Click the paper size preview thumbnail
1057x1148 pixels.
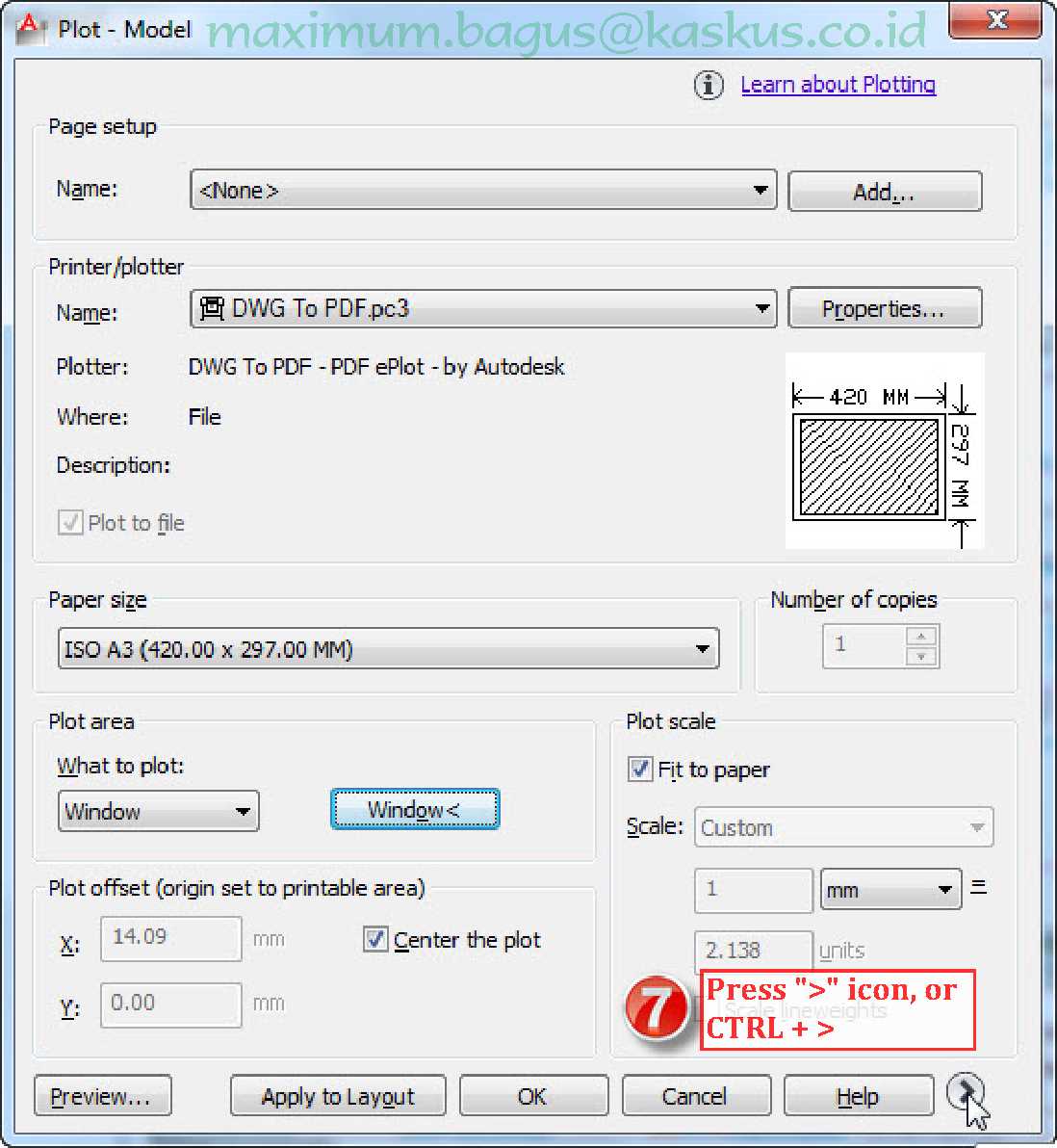click(883, 451)
